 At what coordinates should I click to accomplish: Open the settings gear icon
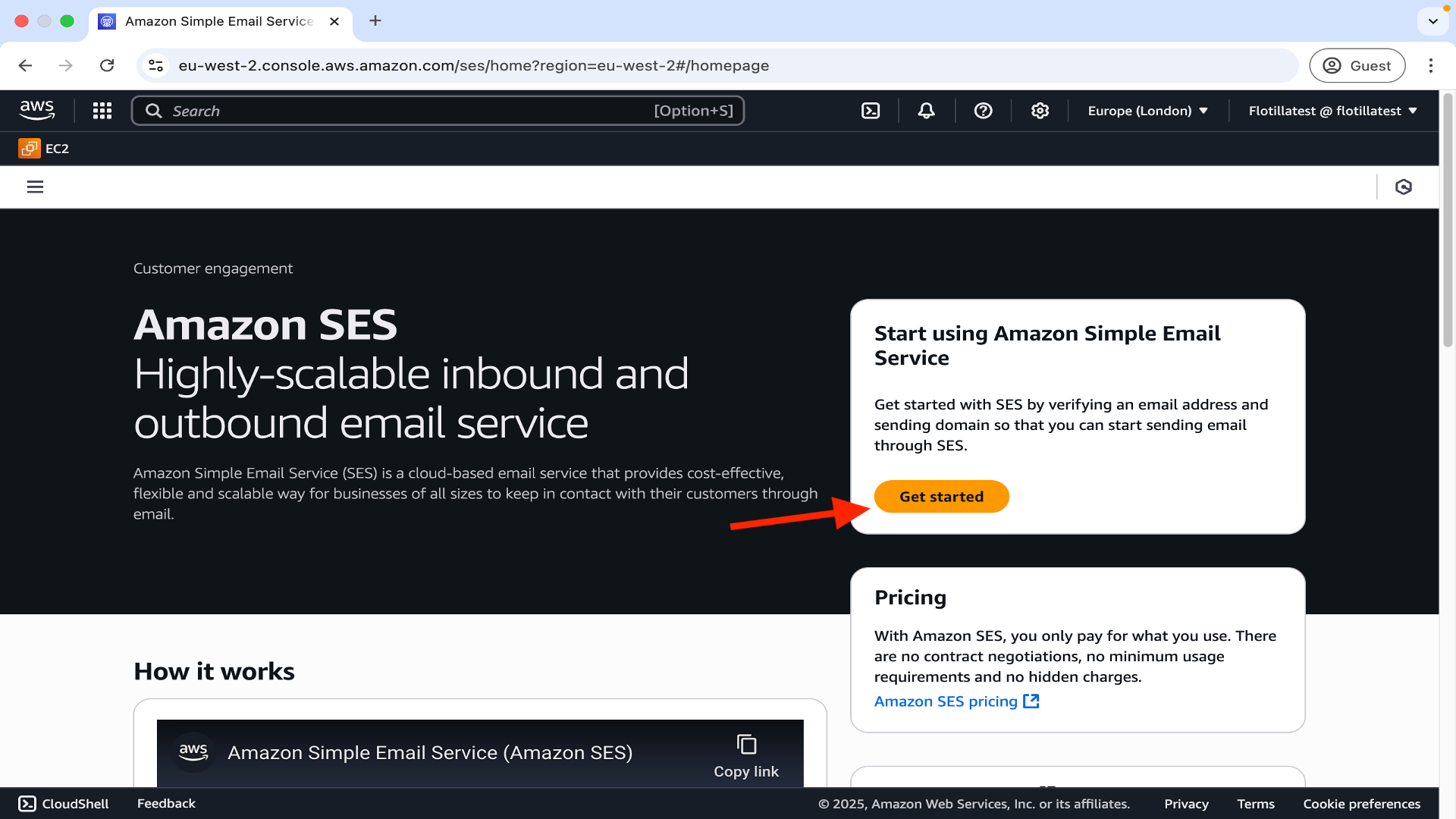pyautogui.click(x=1040, y=111)
